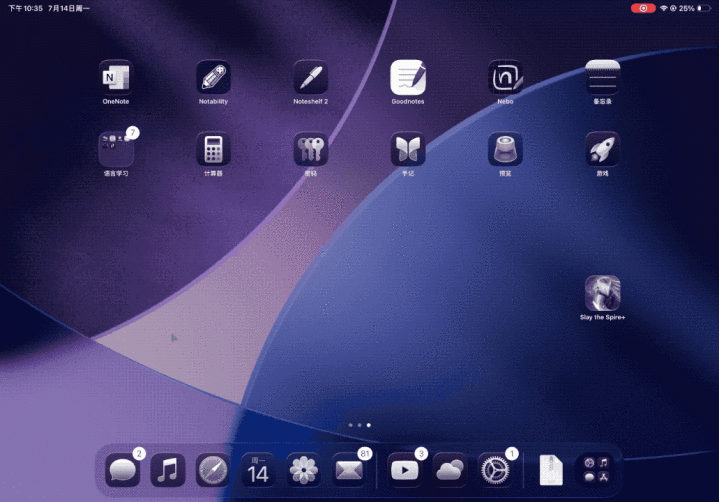
Task: Open the Notes (备忘录) app
Action: (602, 77)
